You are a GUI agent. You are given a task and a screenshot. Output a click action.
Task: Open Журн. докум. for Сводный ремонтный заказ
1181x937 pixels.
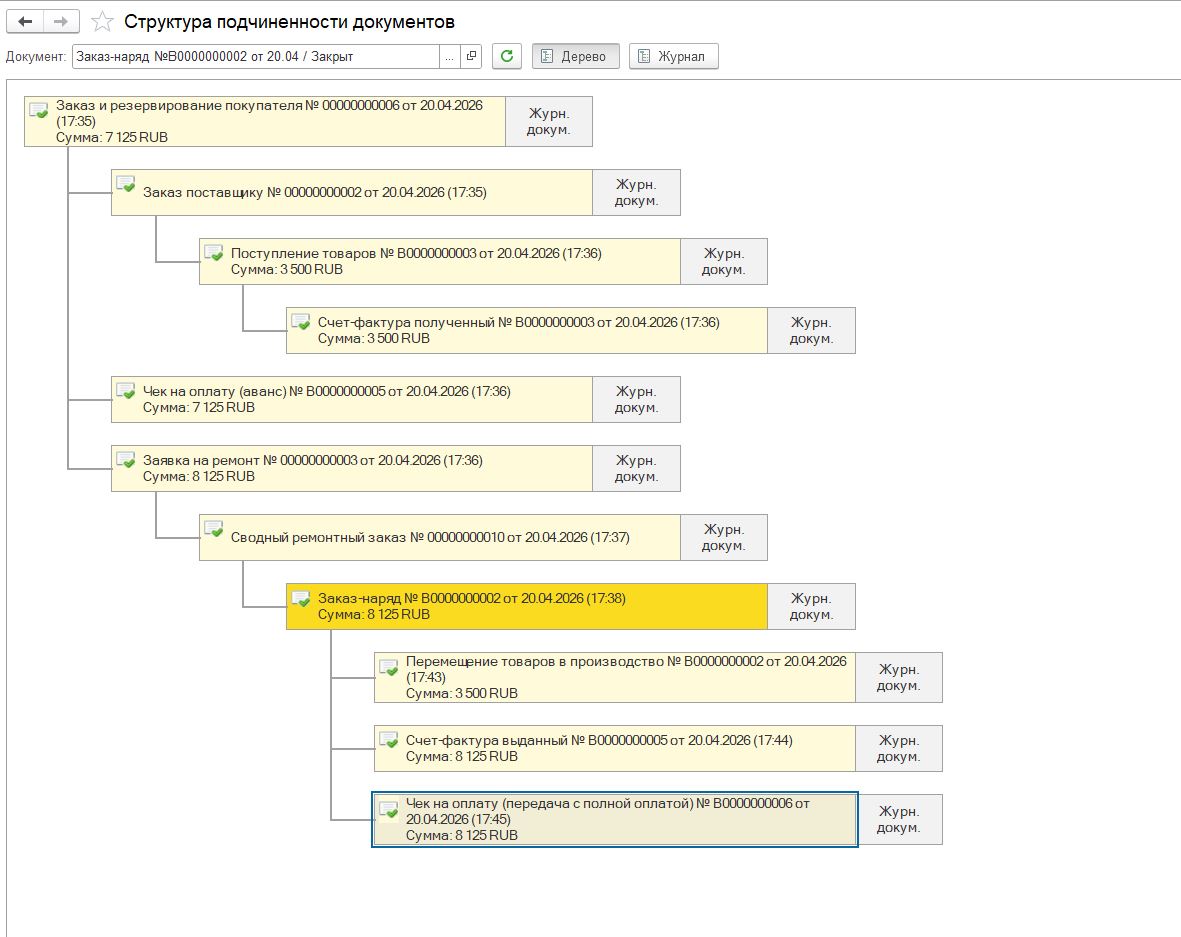[x=723, y=537]
